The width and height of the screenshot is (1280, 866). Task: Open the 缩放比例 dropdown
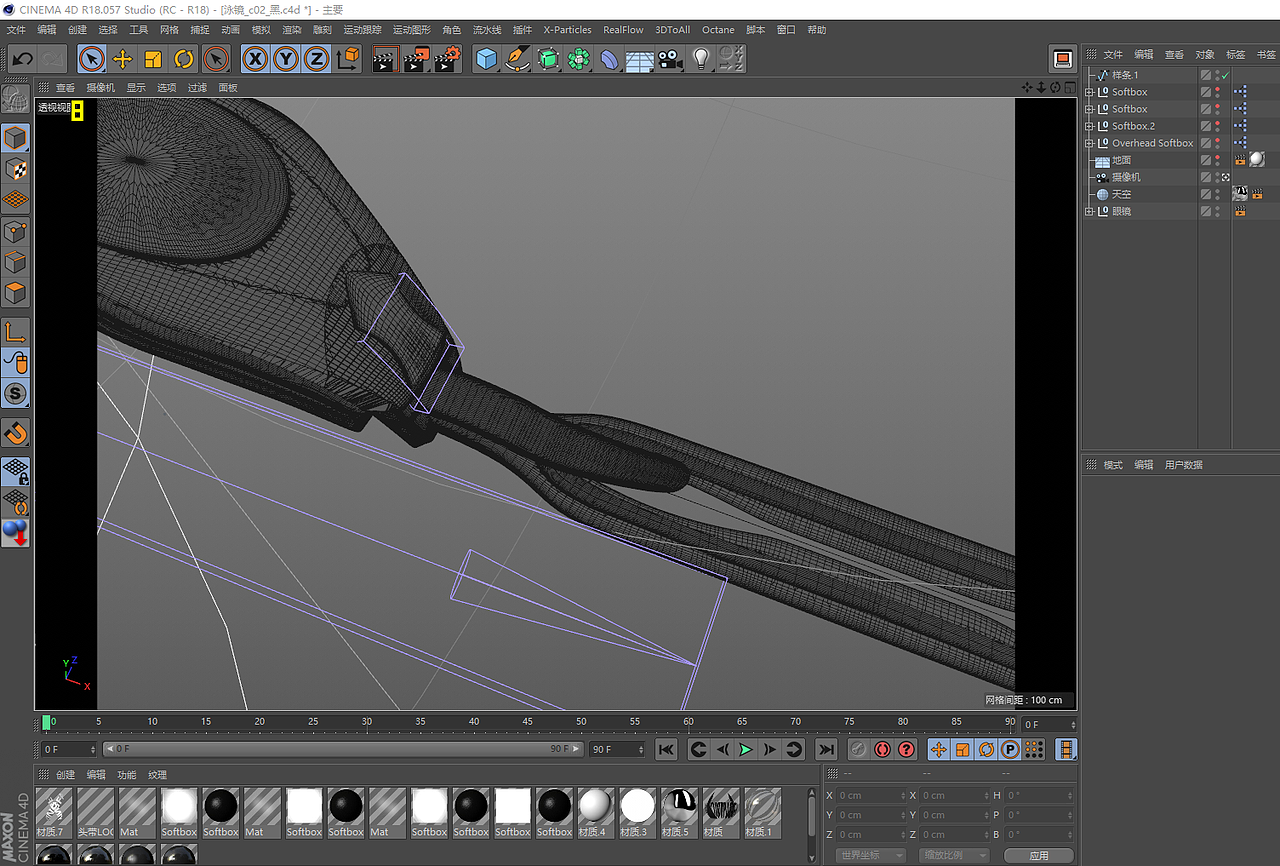(x=955, y=856)
